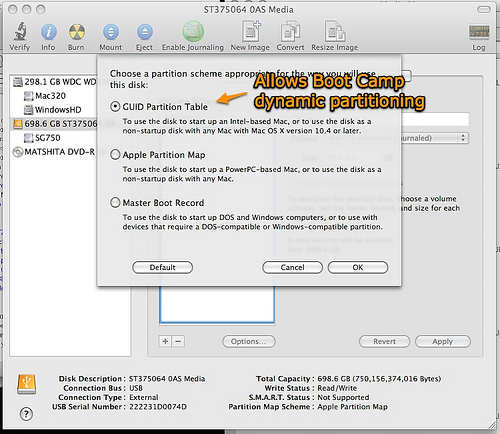Click the 'Not Supported' S.M.A.R.T. status
Viewport: 500px width, 434px height.
pyautogui.click(x=343, y=397)
